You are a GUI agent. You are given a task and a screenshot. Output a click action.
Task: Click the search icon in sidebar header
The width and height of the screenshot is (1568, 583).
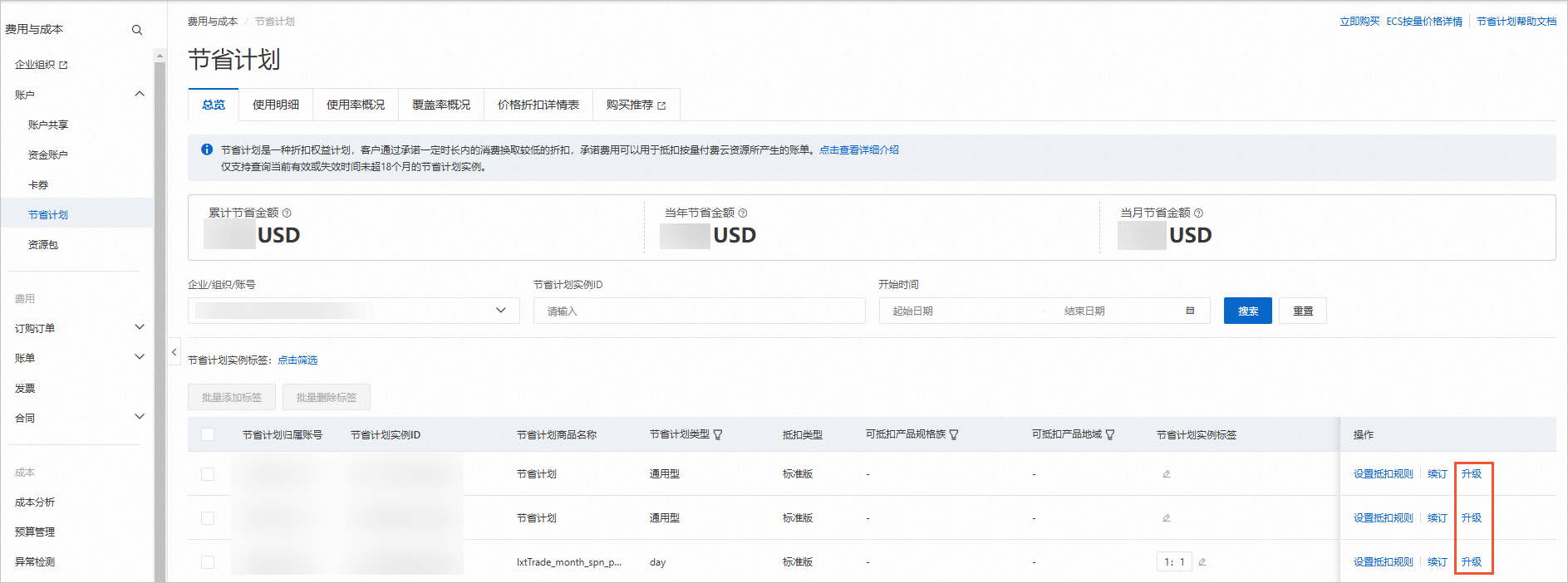pyautogui.click(x=137, y=30)
